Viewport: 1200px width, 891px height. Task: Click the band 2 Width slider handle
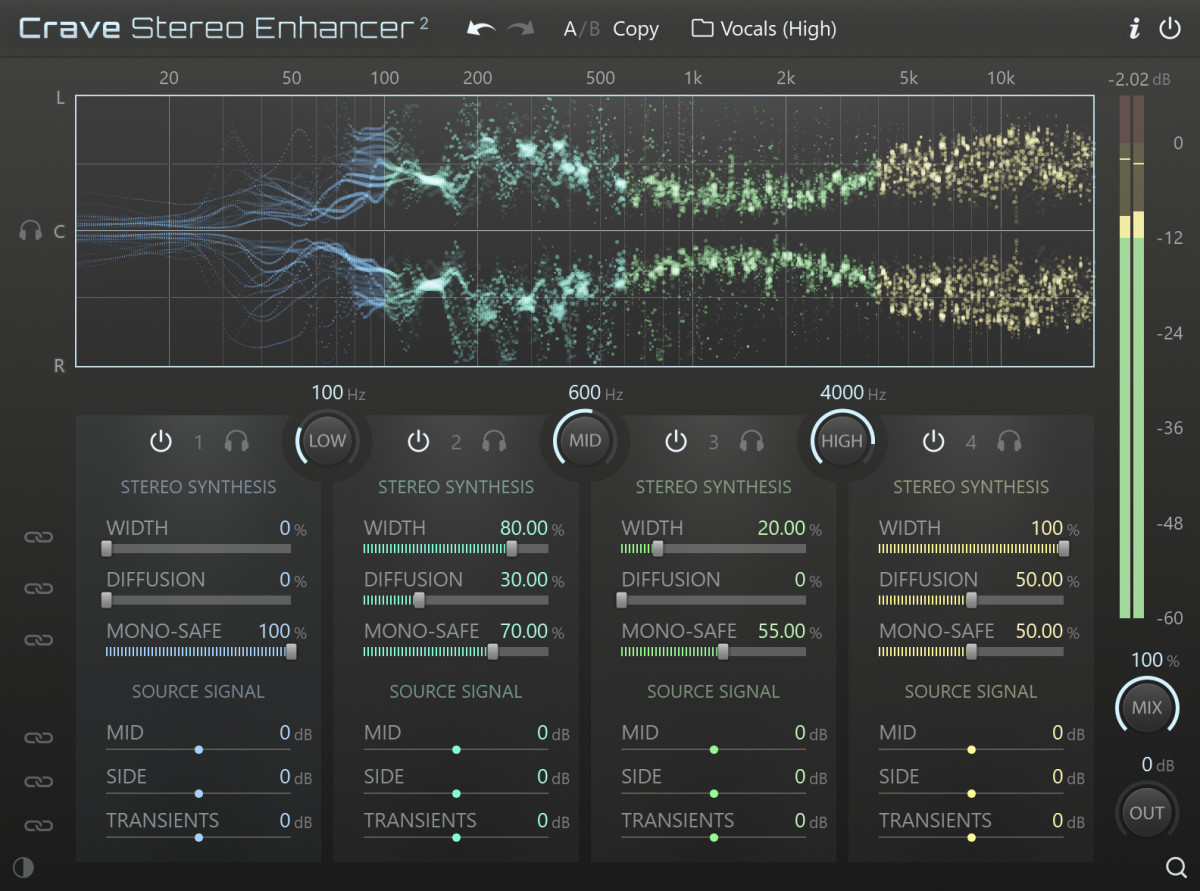512,548
